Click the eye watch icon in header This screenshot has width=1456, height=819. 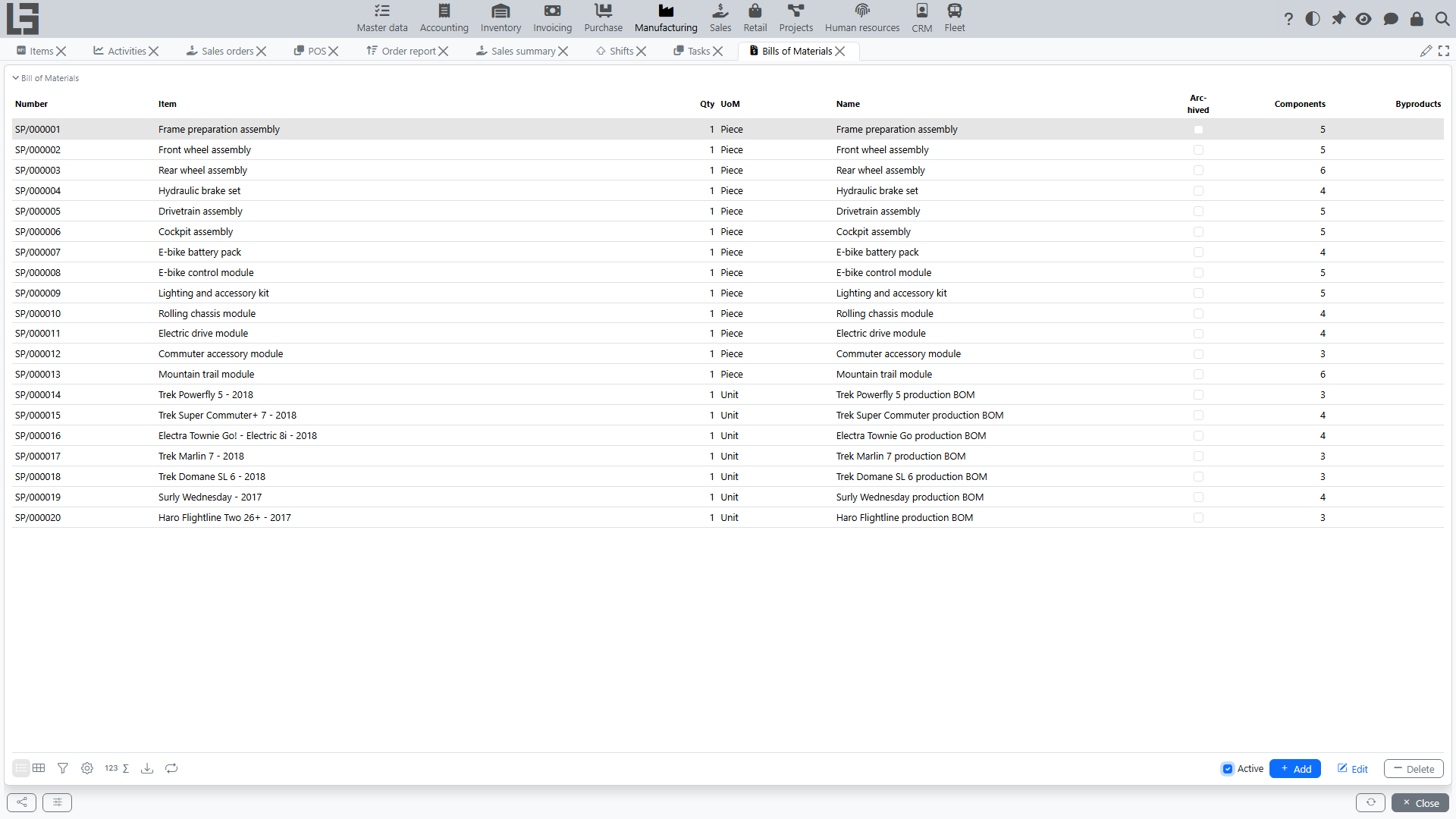1363,19
